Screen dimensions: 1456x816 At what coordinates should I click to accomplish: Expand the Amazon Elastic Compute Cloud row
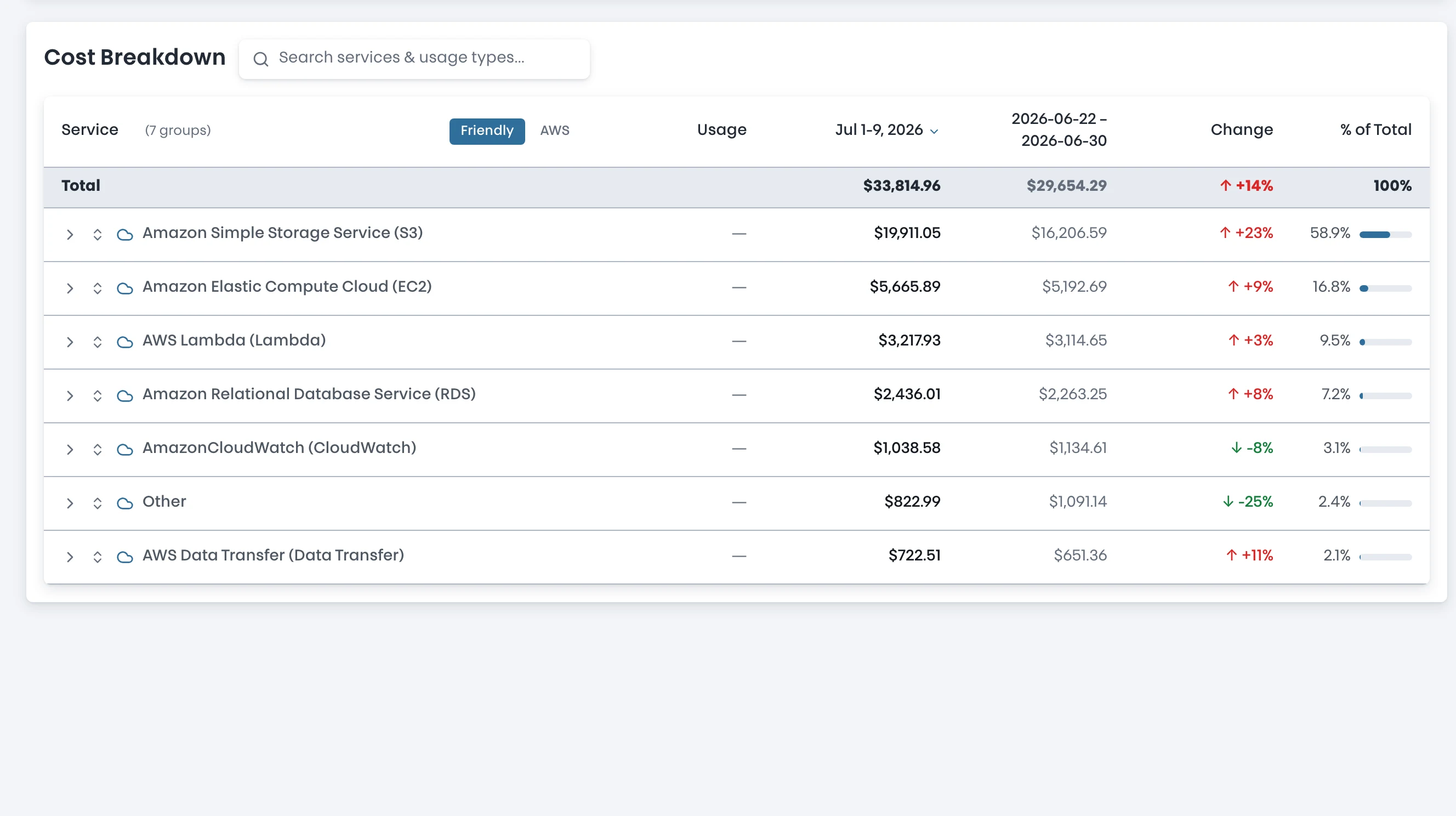click(70, 288)
